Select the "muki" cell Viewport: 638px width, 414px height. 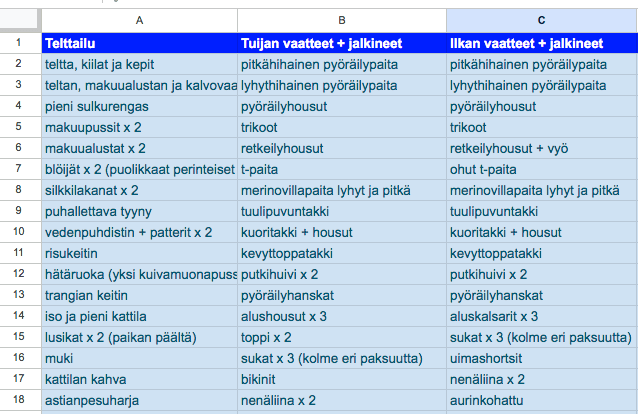click(139, 358)
